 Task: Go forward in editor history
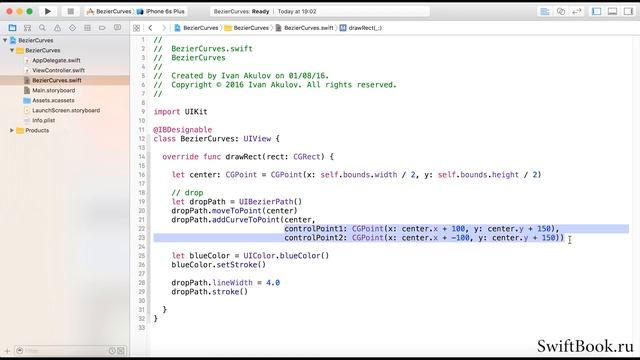(x=164, y=28)
